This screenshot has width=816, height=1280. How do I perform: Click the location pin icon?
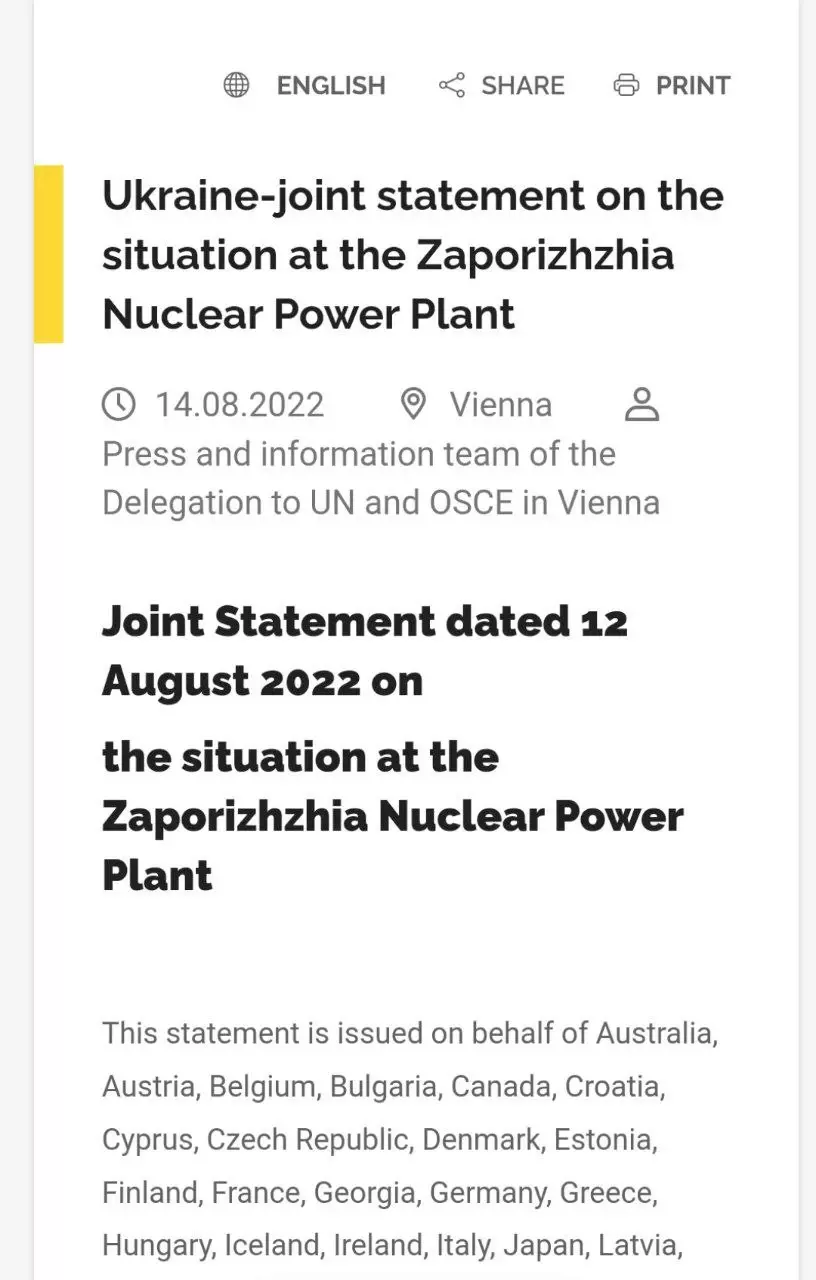click(x=412, y=404)
